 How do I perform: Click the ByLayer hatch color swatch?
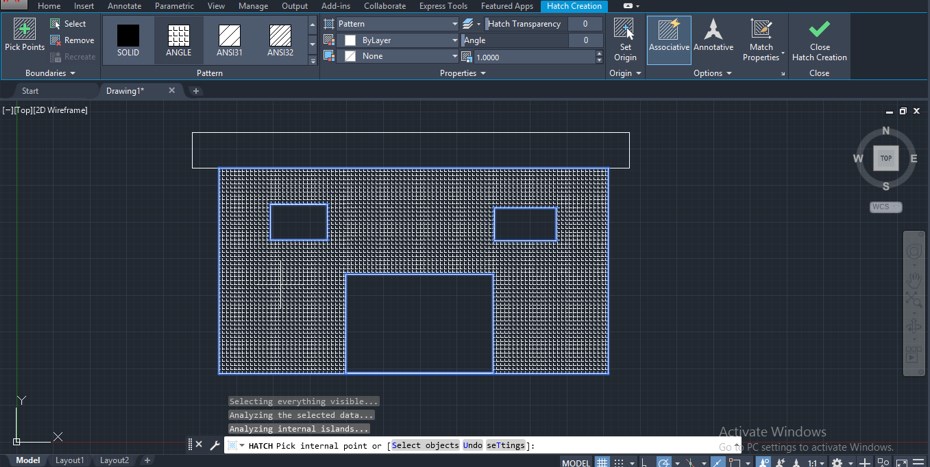(x=351, y=40)
